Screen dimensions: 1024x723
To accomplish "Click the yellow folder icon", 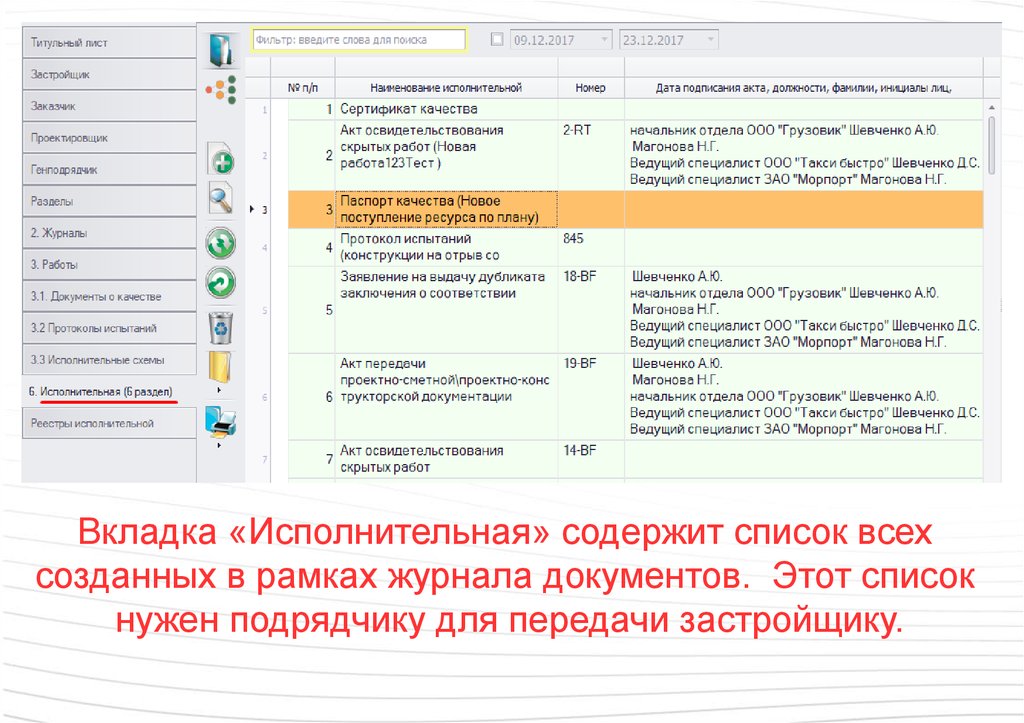I will (x=219, y=367).
